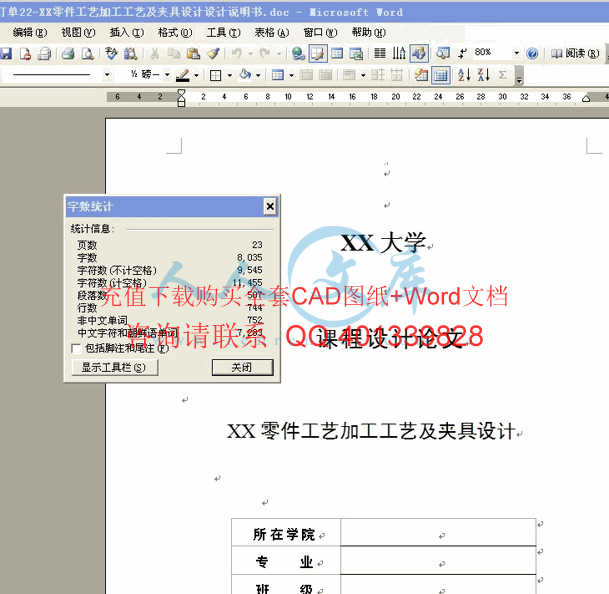The height and width of the screenshot is (594, 609).
Task: Check the 包括脚注和尾注 checkbox
Action: (77, 348)
